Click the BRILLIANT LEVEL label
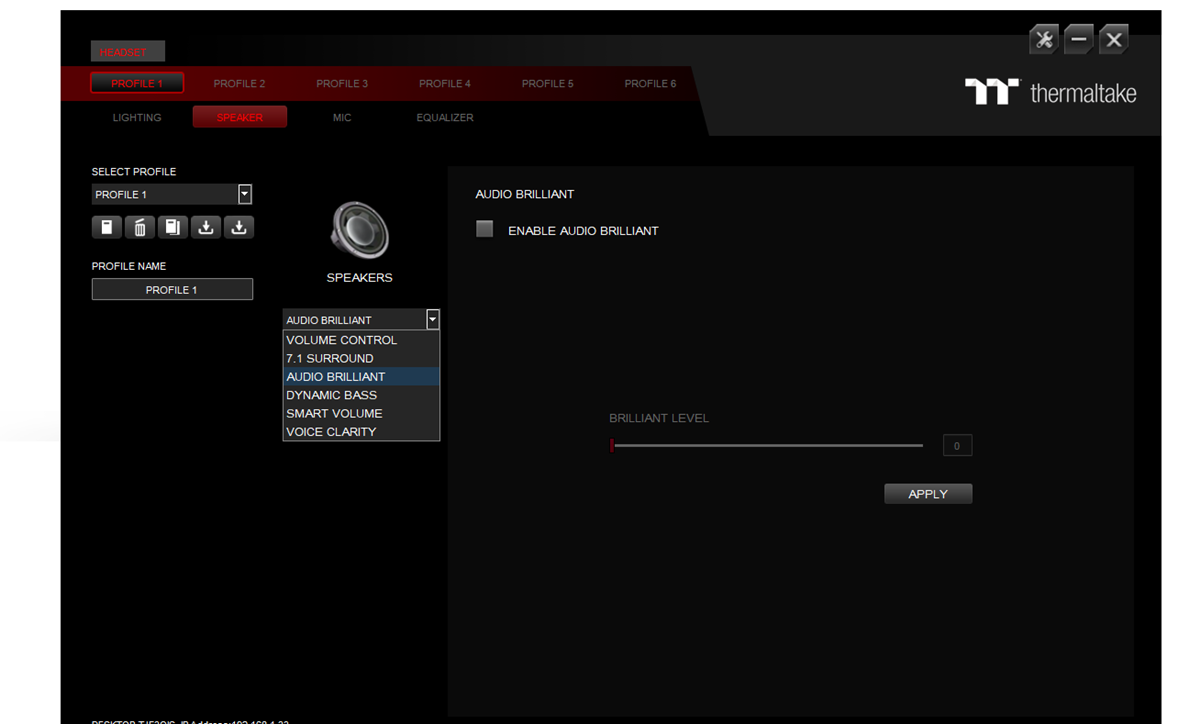 click(x=659, y=418)
